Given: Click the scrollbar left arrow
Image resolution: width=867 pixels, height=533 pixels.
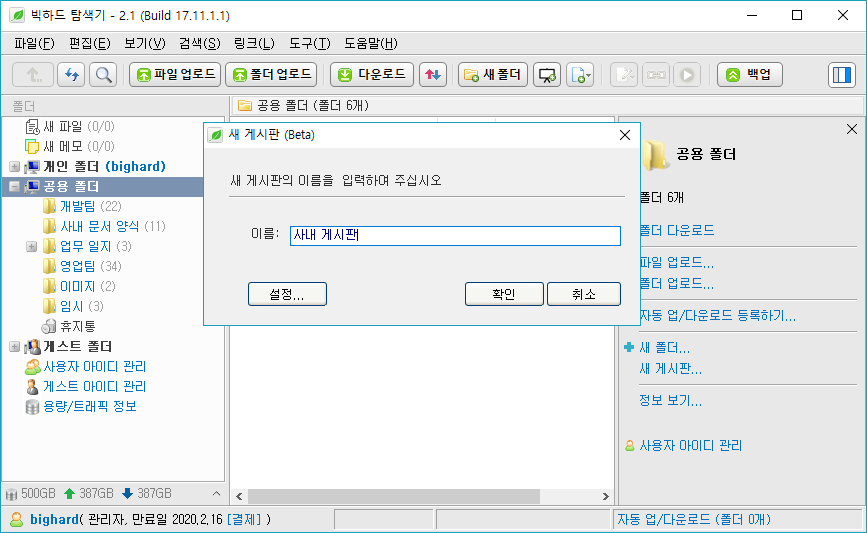Looking at the screenshot, I should 239,497.
